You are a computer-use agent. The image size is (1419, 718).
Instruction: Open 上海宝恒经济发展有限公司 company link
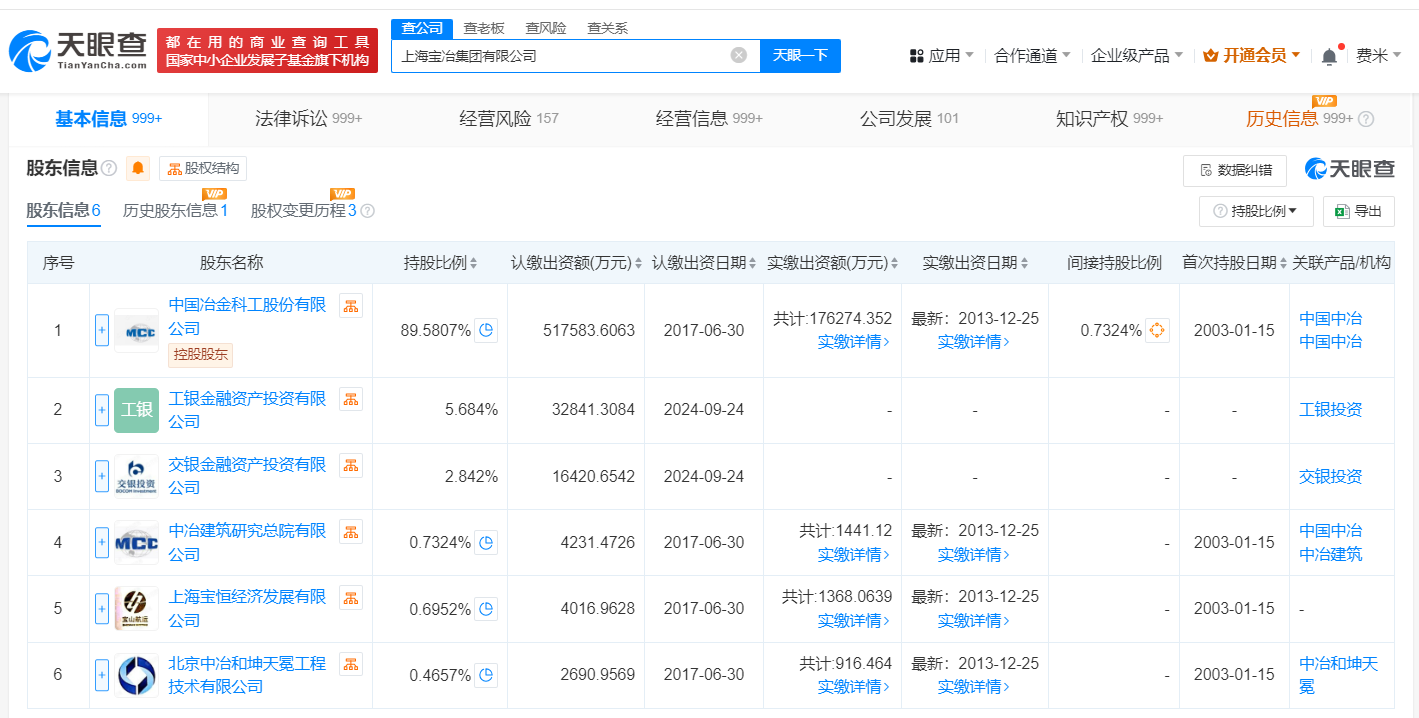[x=247, y=608]
